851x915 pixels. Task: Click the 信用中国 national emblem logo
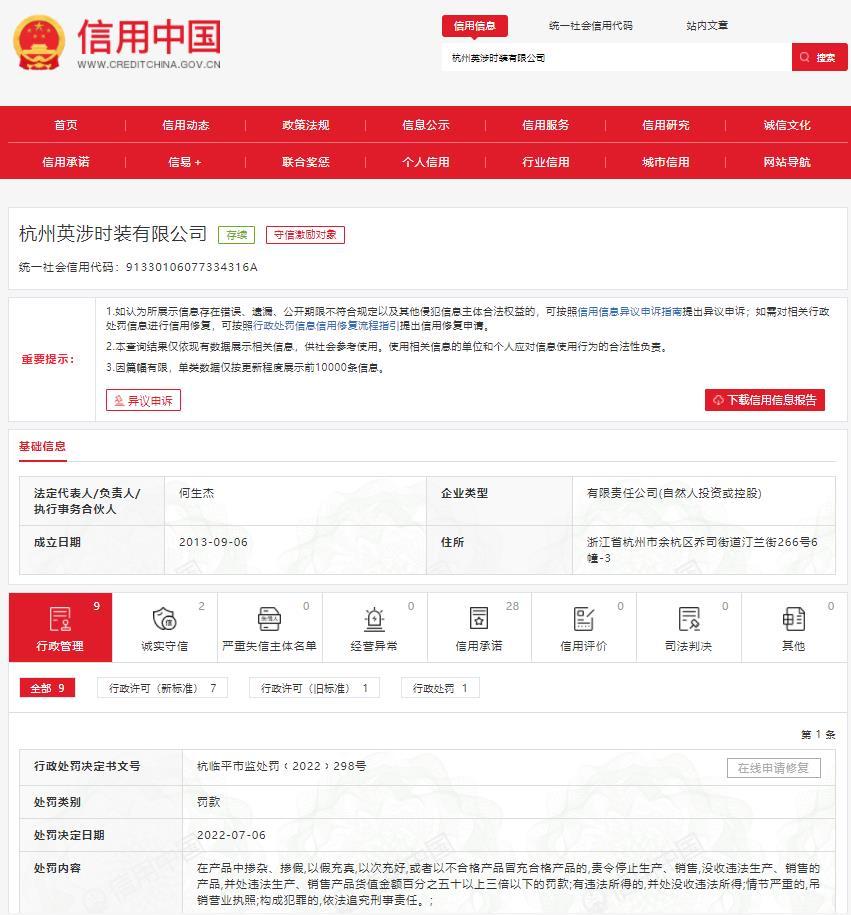[39, 43]
